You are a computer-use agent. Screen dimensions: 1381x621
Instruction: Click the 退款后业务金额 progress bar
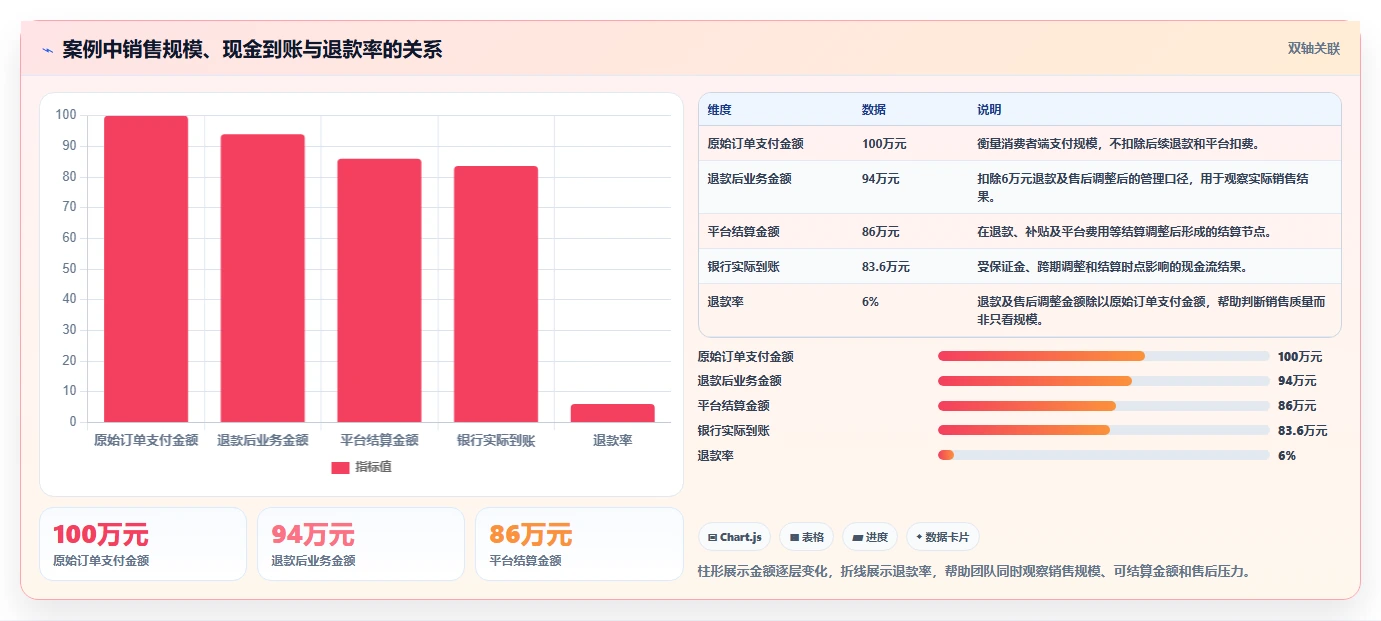pyautogui.click(x=1104, y=381)
